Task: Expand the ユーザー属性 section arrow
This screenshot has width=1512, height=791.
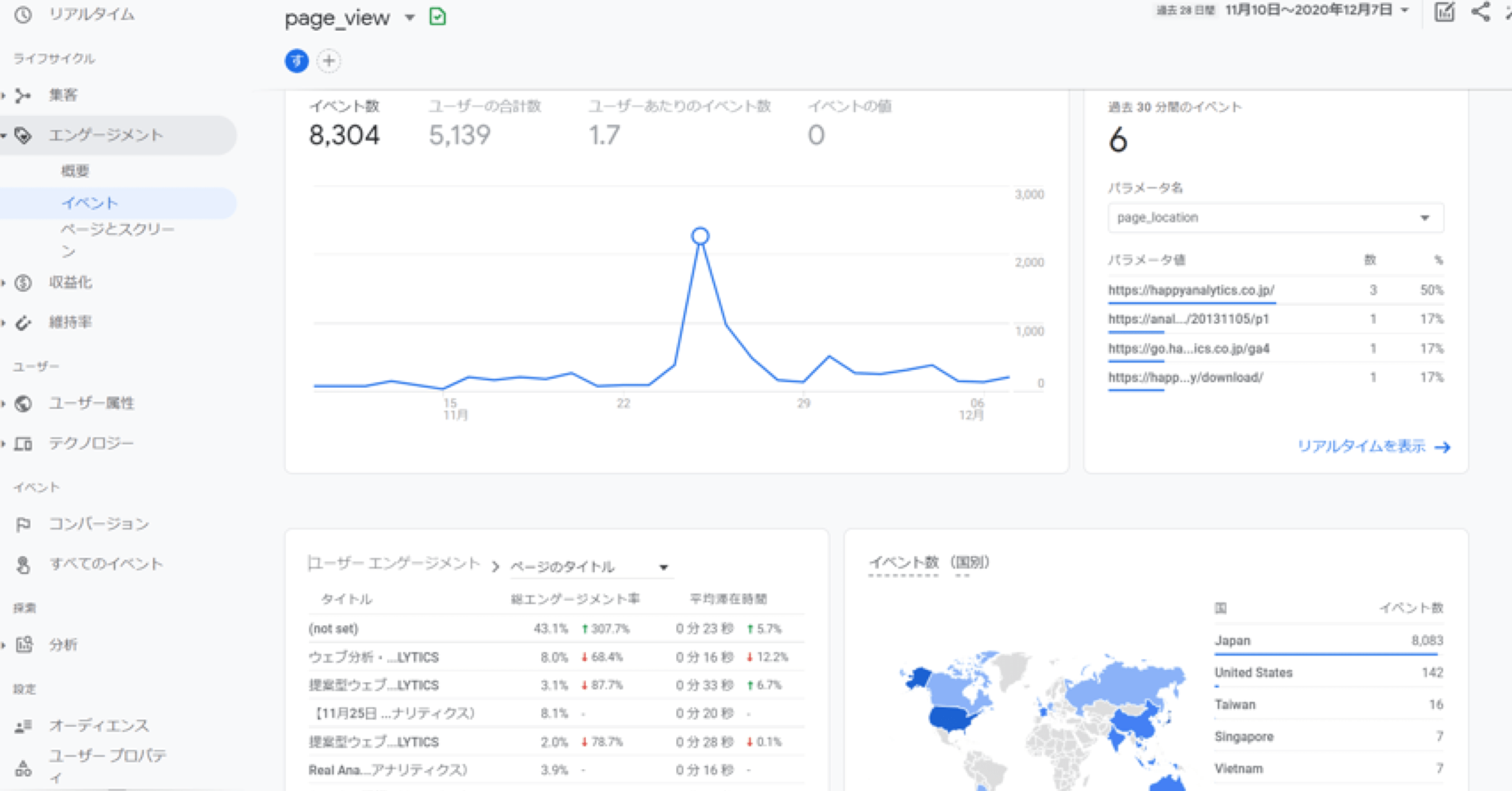Action: 3,403
